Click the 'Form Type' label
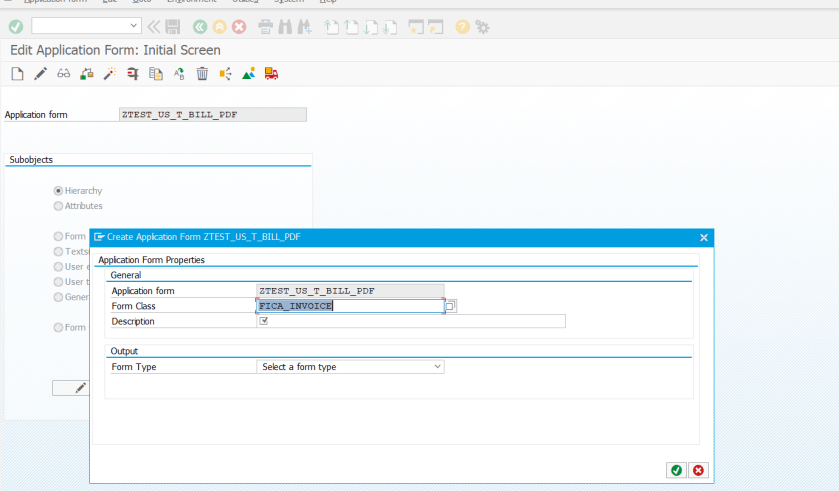839x491 pixels. [x=134, y=367]
